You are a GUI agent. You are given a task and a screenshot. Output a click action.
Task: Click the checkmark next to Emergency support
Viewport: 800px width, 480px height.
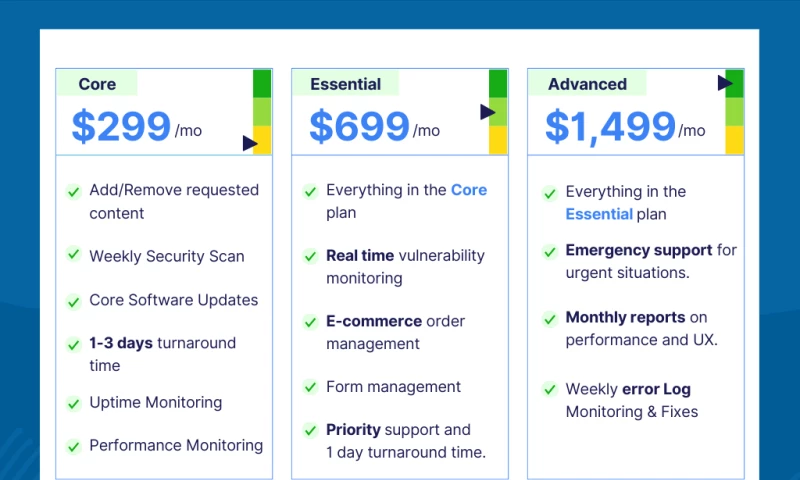tap(549, 251)
